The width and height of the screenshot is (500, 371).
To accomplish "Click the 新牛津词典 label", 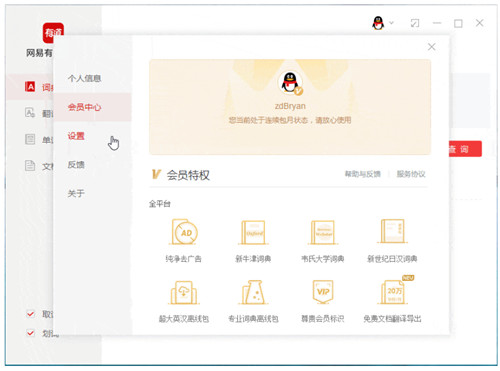I will 253,259.
